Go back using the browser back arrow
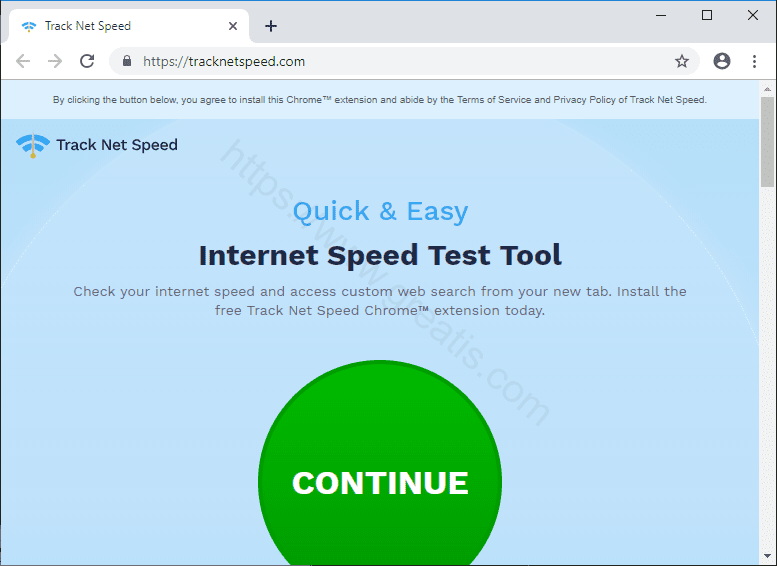Image resolution: width=777 pixels, height=566 pixels. (23, 61)
